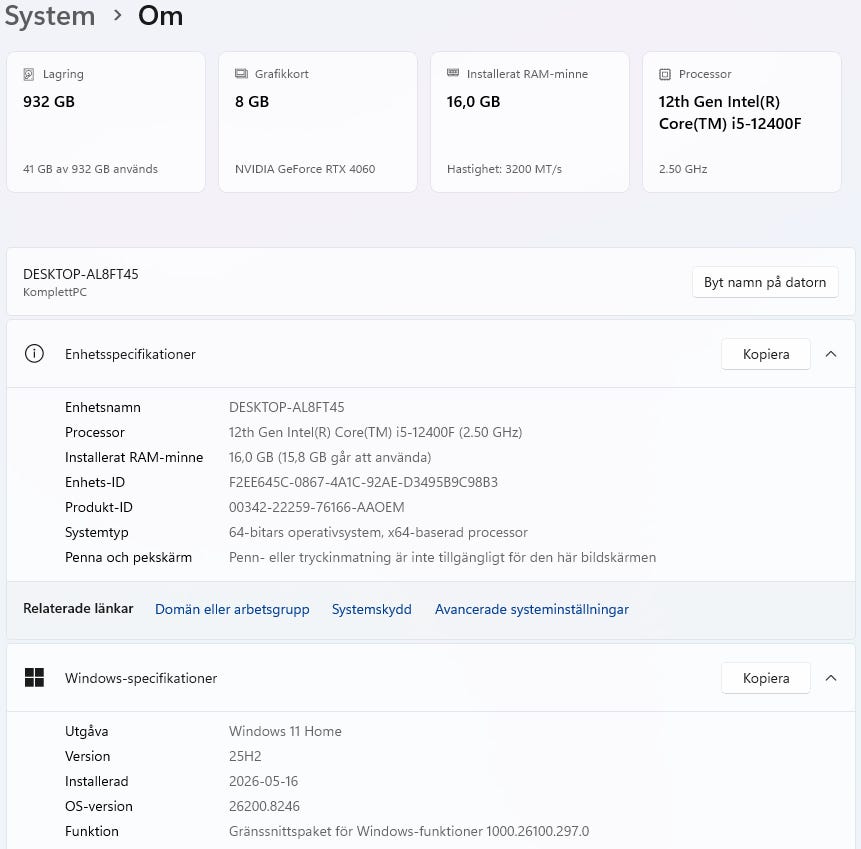Screen dimensions: 861x849
Task: Click the Enhetsspecifikationer heading
Action: (x=130, y=354)
